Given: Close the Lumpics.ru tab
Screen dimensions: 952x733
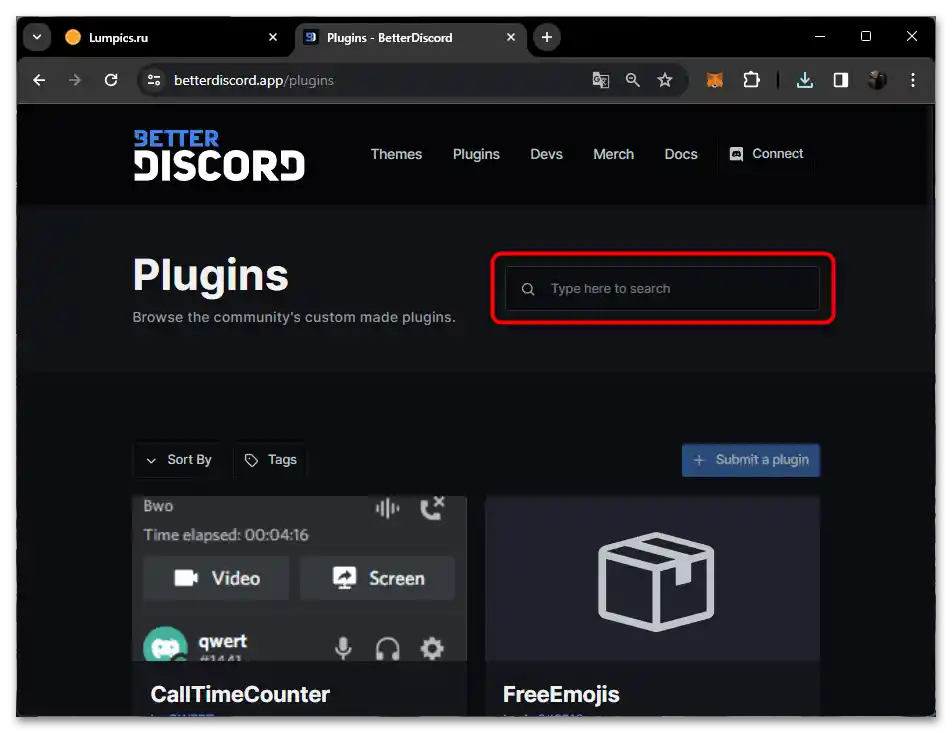Looking at the screenshot, I should coord(273,37).
